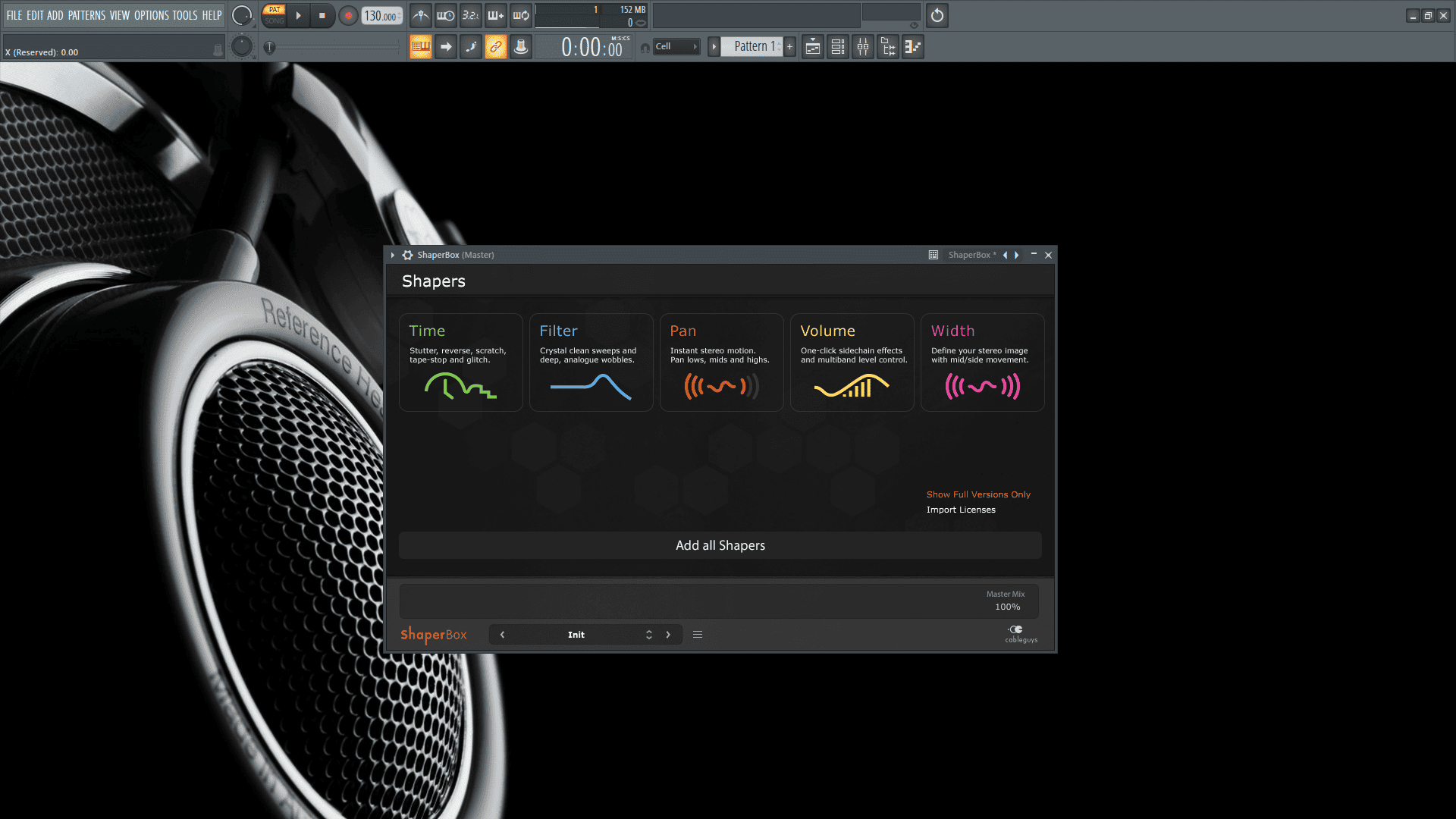Click the CPU and memory usage display
Screen dimensions: 1456x819
(x=591, y=16)
